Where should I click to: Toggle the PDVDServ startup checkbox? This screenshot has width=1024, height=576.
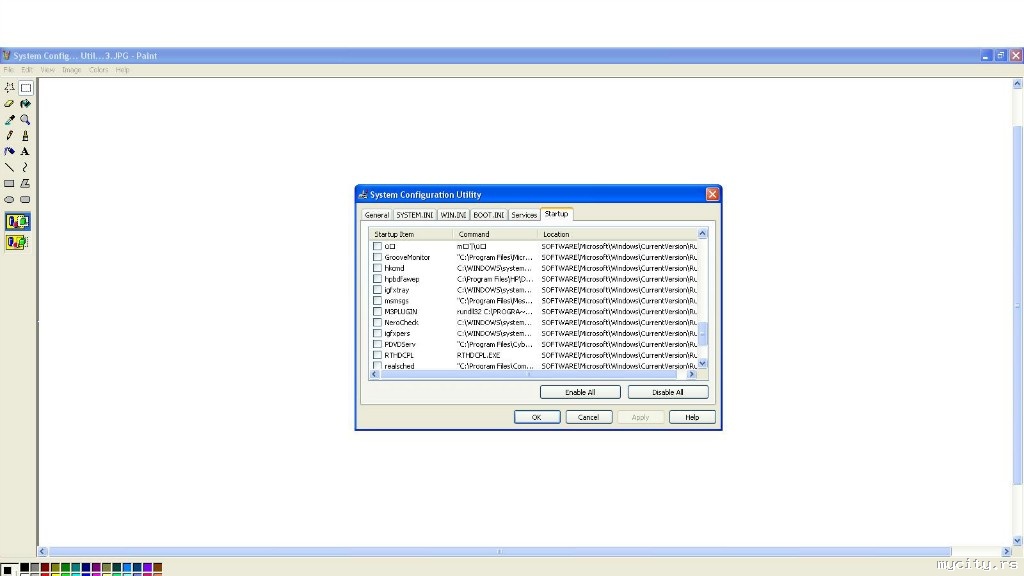point(377,344)
